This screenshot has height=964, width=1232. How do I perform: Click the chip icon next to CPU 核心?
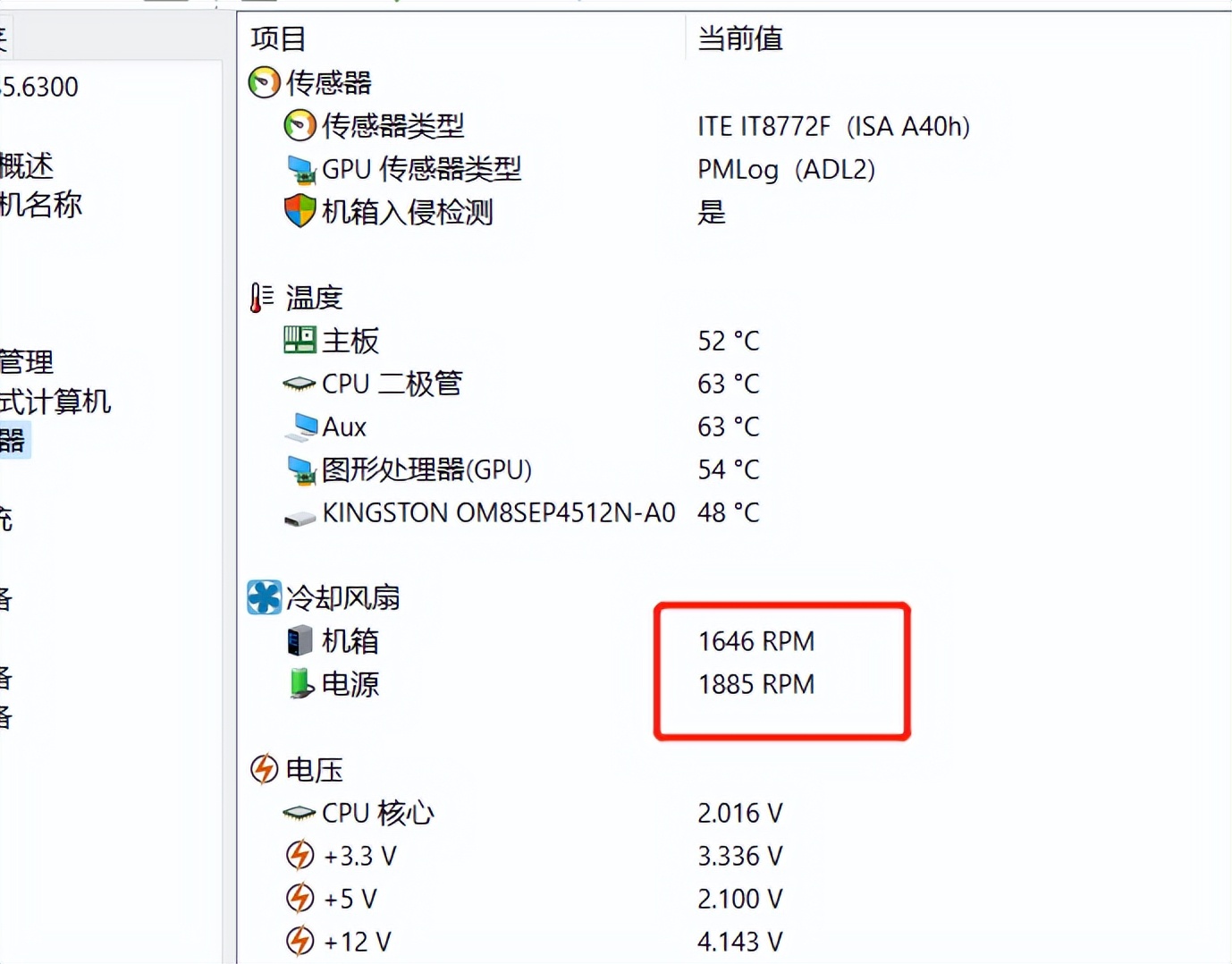(x=297, y=812)
